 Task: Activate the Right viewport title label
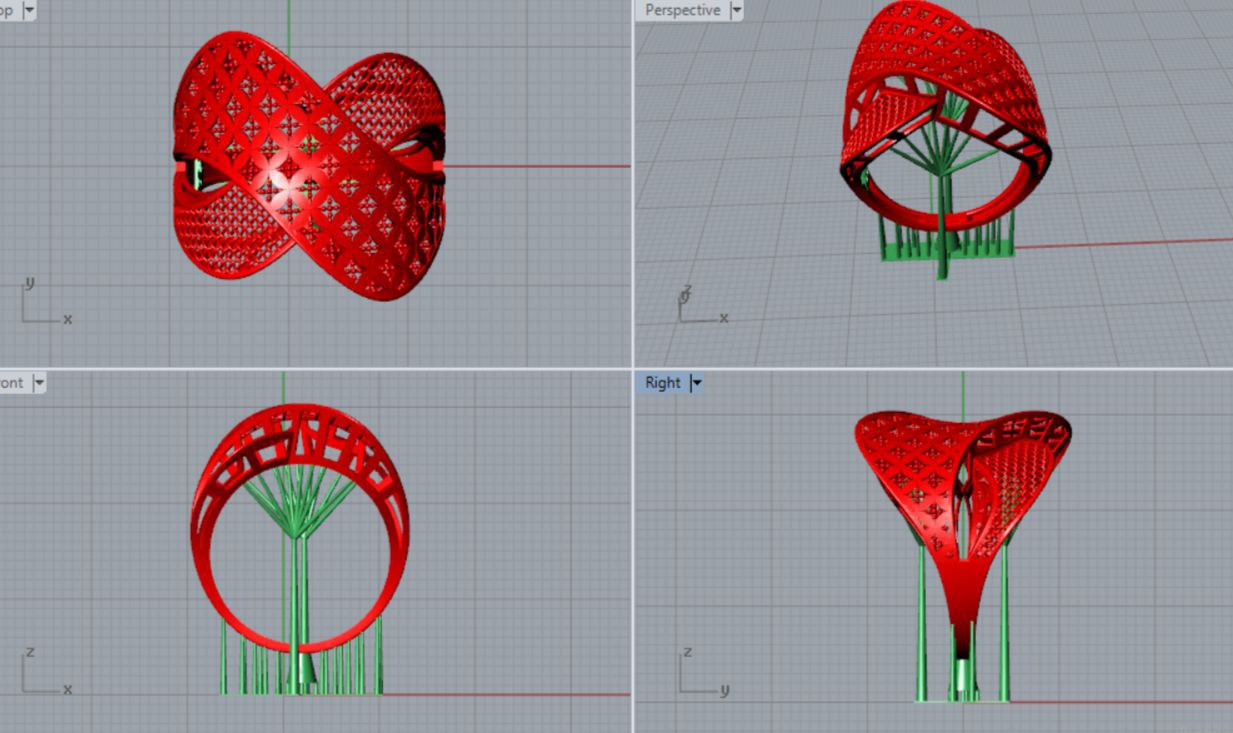662,383
